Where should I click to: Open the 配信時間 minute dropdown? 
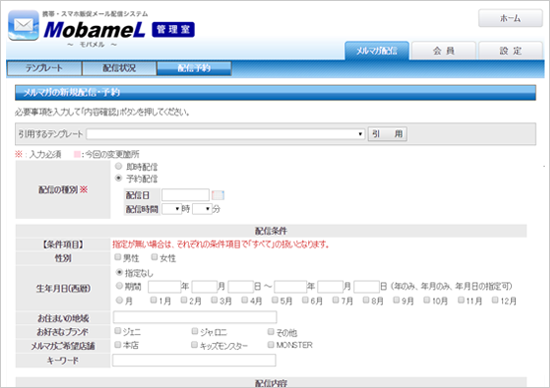202,209
